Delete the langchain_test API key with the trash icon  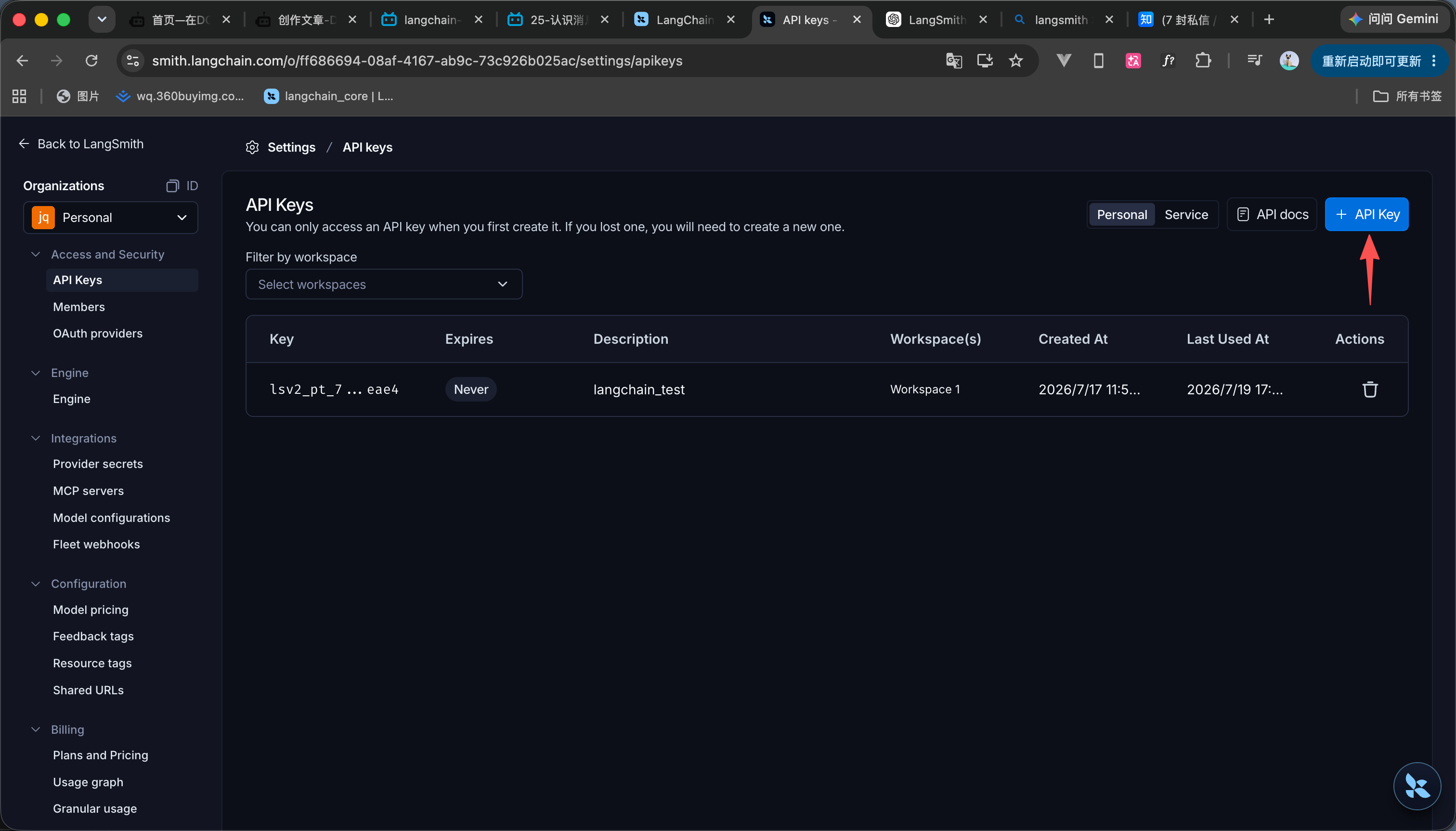(x=1370, y=389)
